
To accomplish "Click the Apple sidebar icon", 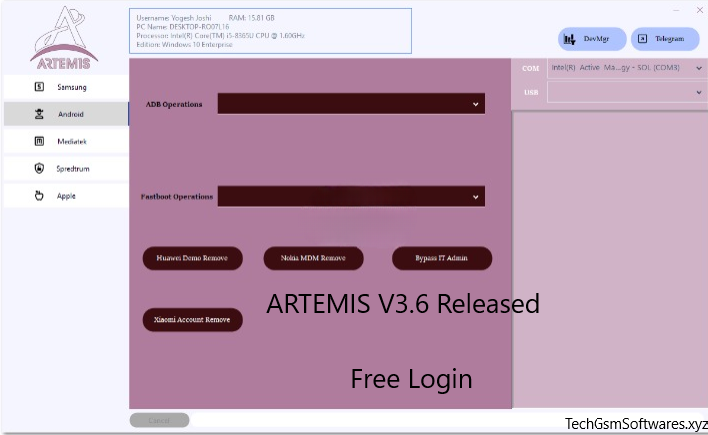I will [x=39, y=196].
